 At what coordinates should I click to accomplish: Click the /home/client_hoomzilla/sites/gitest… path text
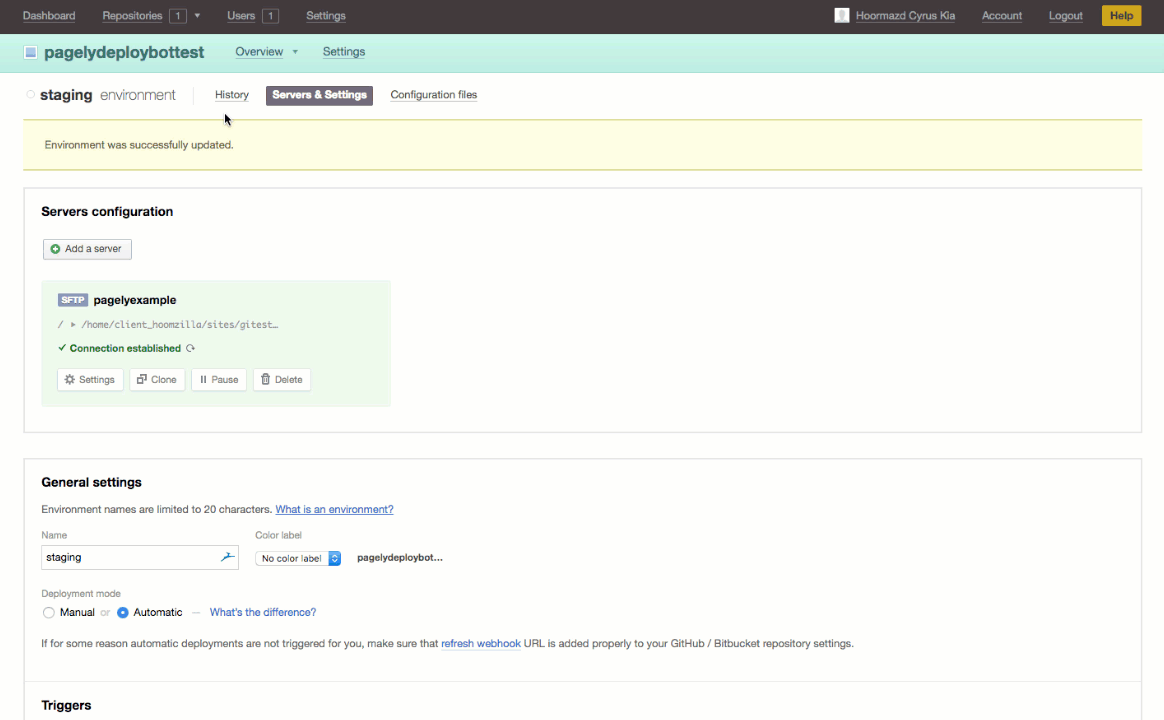pos(180,324)
